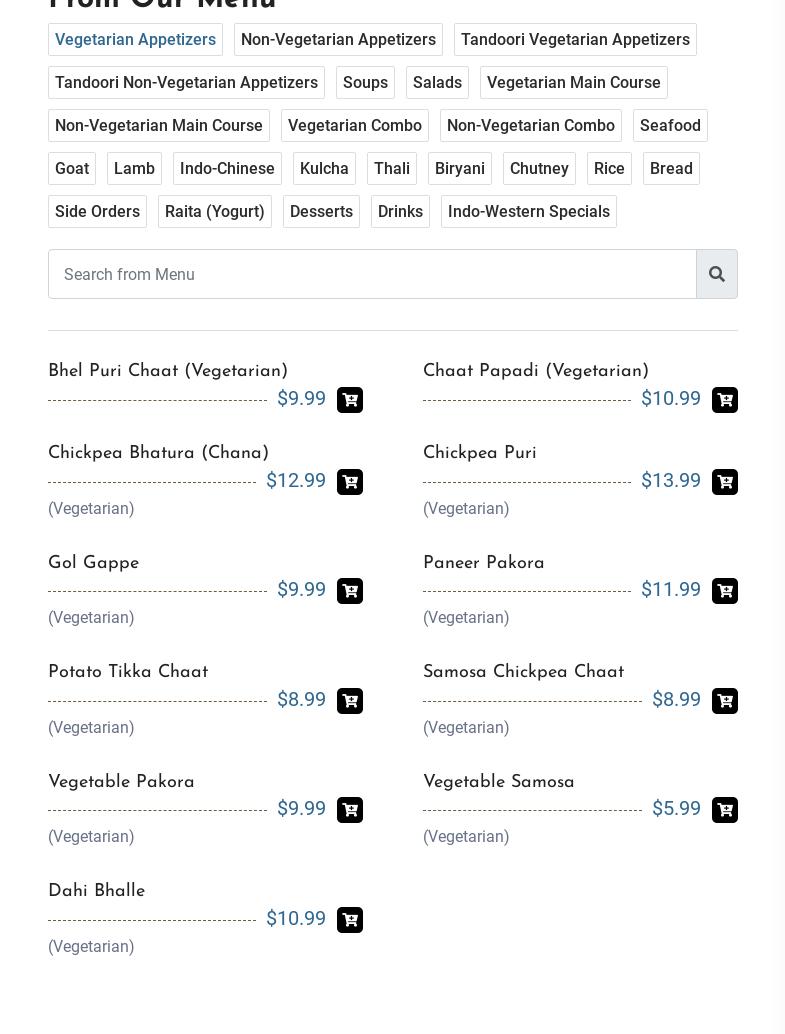Add Potato Tikka Chaat to cart
Image resolution: width=785 pixels, height=1034 pixels.
pos(350,701)
